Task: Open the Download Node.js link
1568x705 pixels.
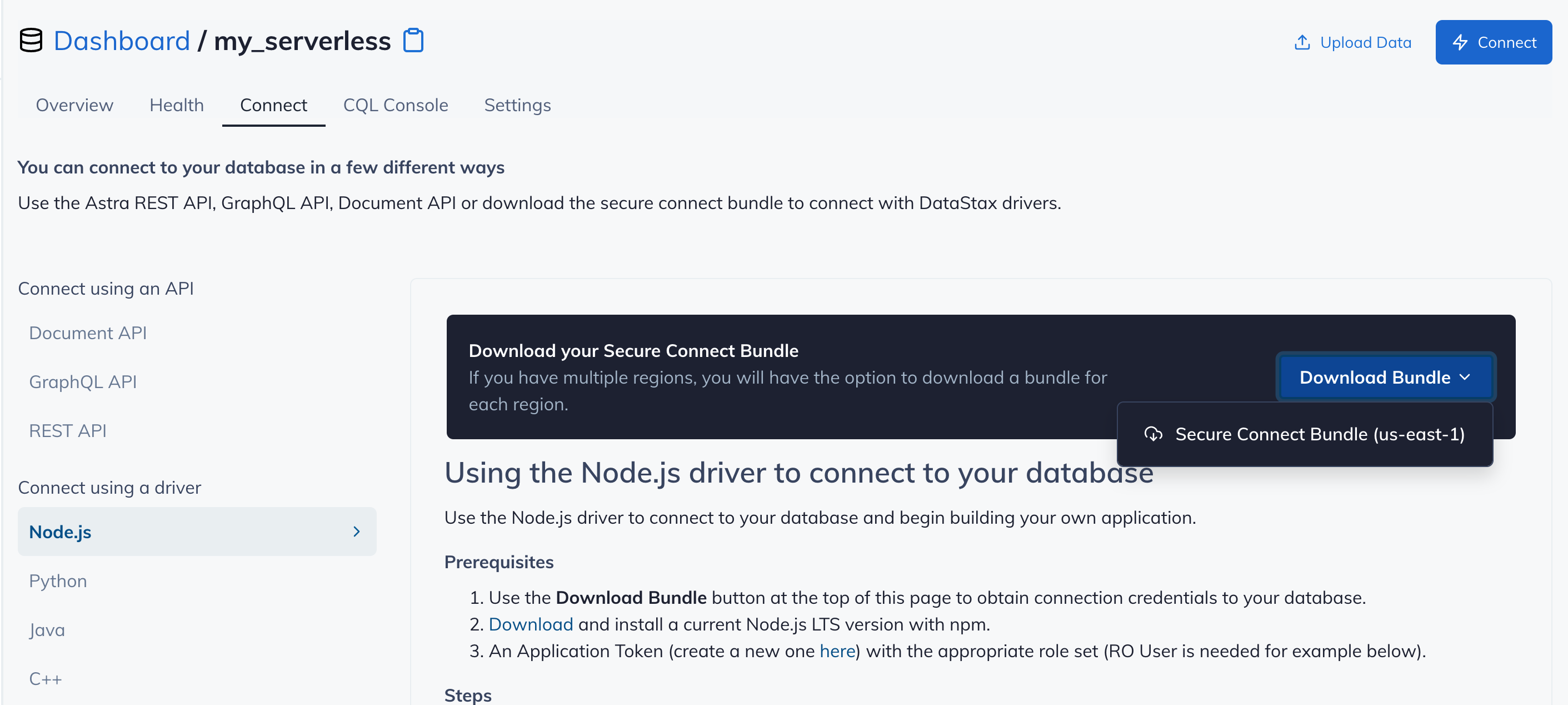Action: [531, 624]
